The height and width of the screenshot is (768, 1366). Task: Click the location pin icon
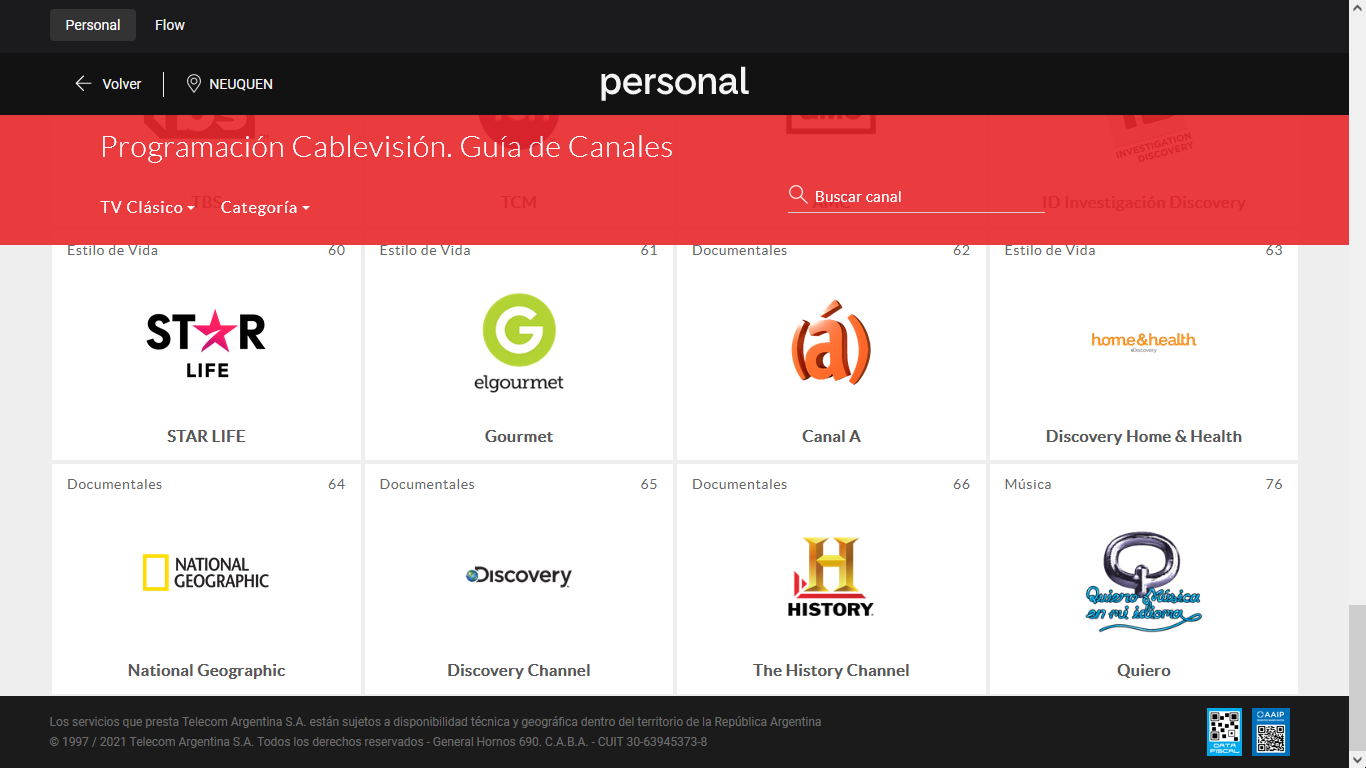click(194, 84)
